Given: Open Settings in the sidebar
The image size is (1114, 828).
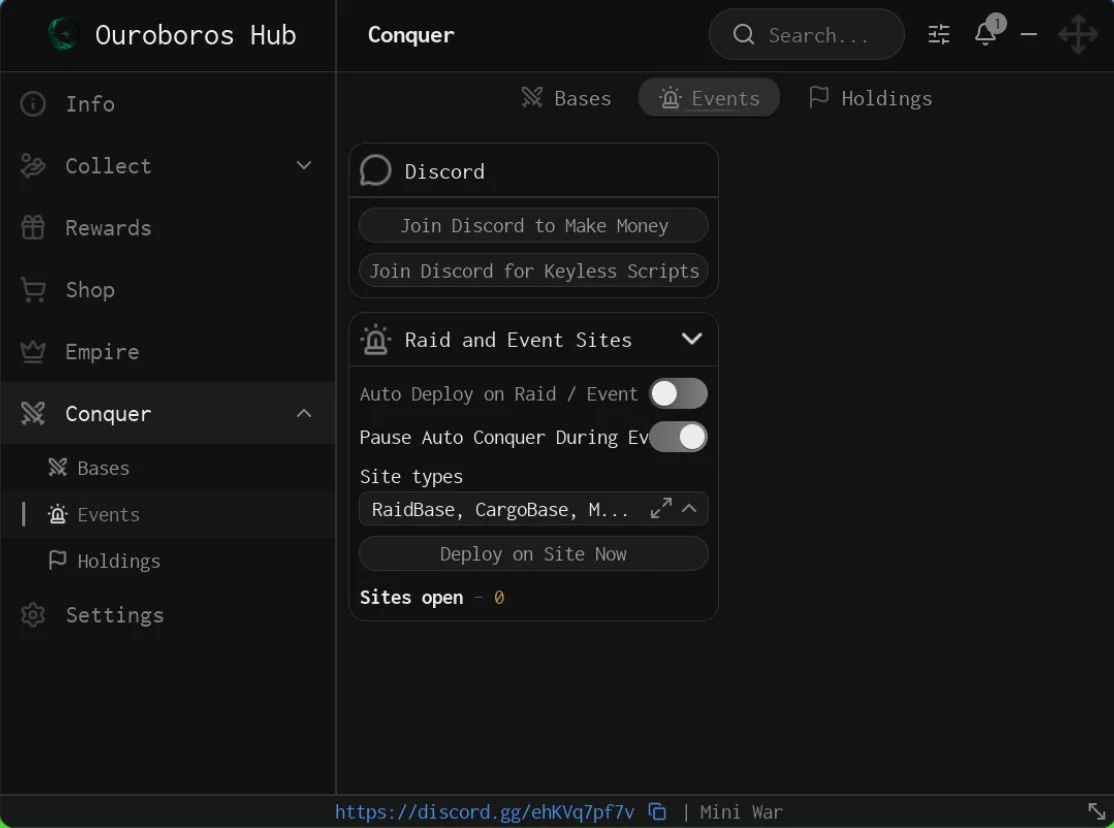Looking at the screenshot, I should pyautogui.click(x=168, y=615).
